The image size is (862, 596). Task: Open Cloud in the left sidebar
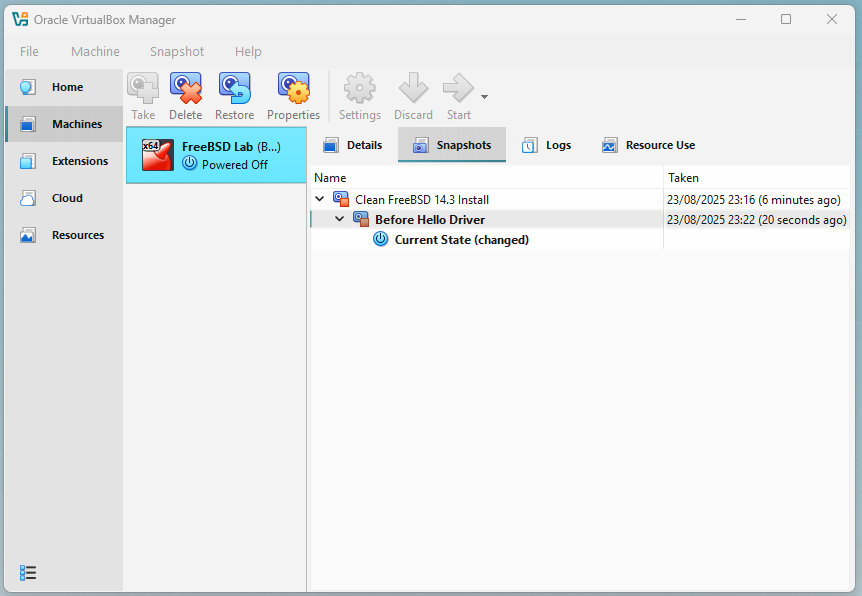coord(64,198)
